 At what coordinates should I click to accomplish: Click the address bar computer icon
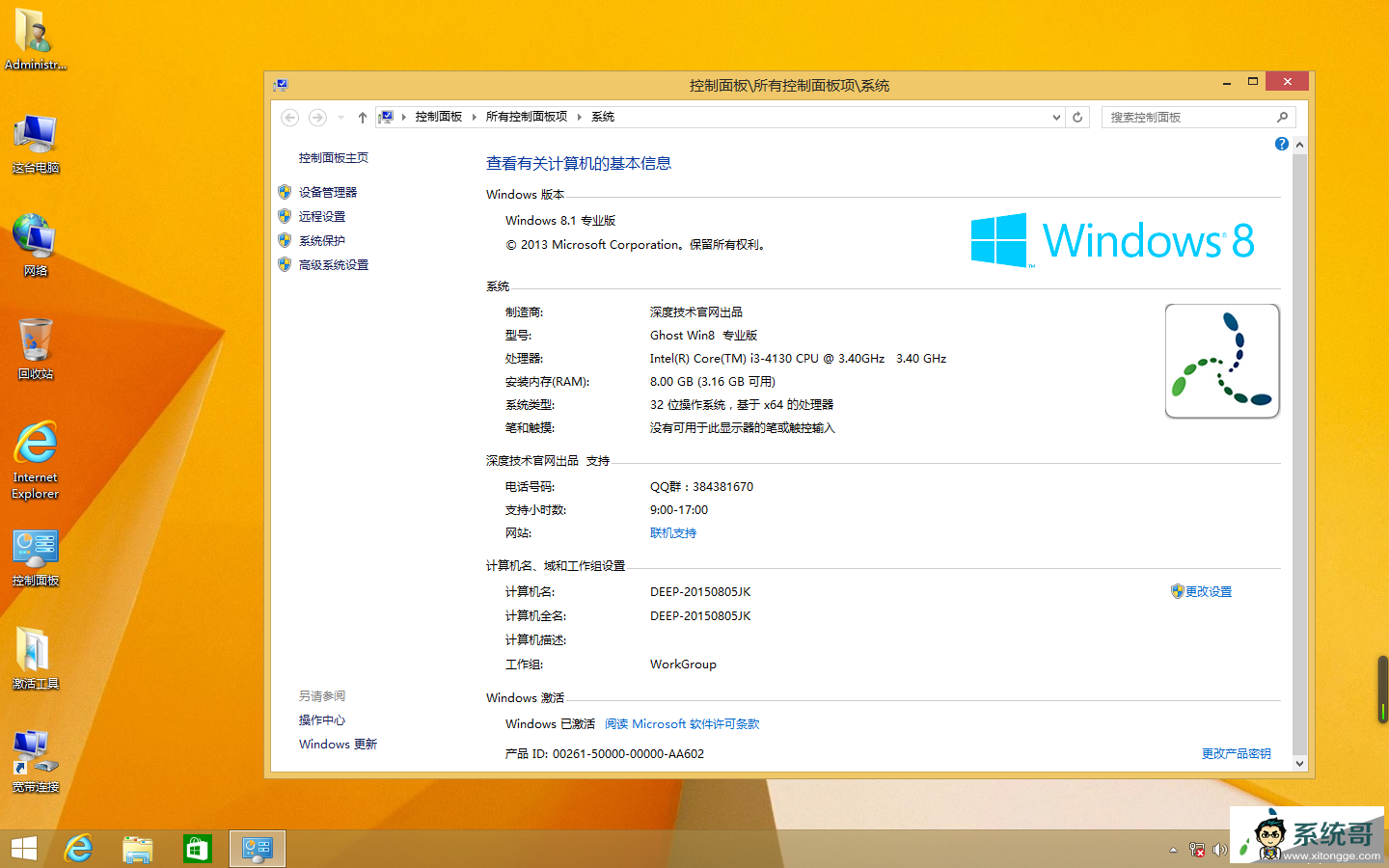(386, 117)
